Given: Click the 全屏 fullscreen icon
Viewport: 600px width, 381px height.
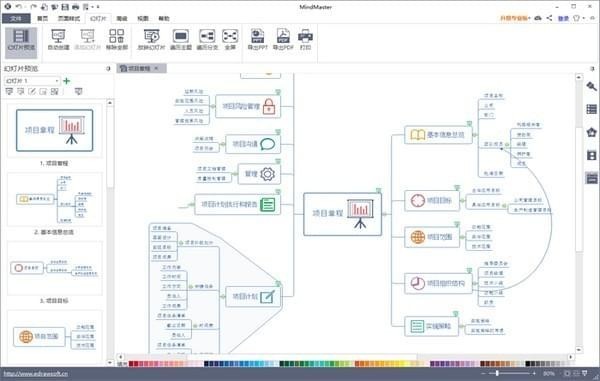Looking at the screenshot, I should [230, 40].
